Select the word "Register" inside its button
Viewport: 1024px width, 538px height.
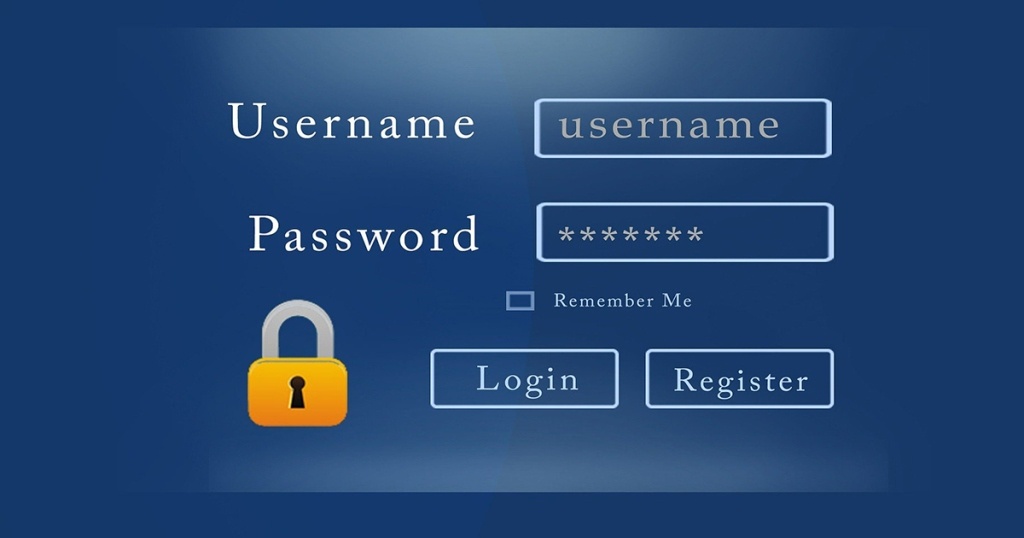tap(741, 381)
